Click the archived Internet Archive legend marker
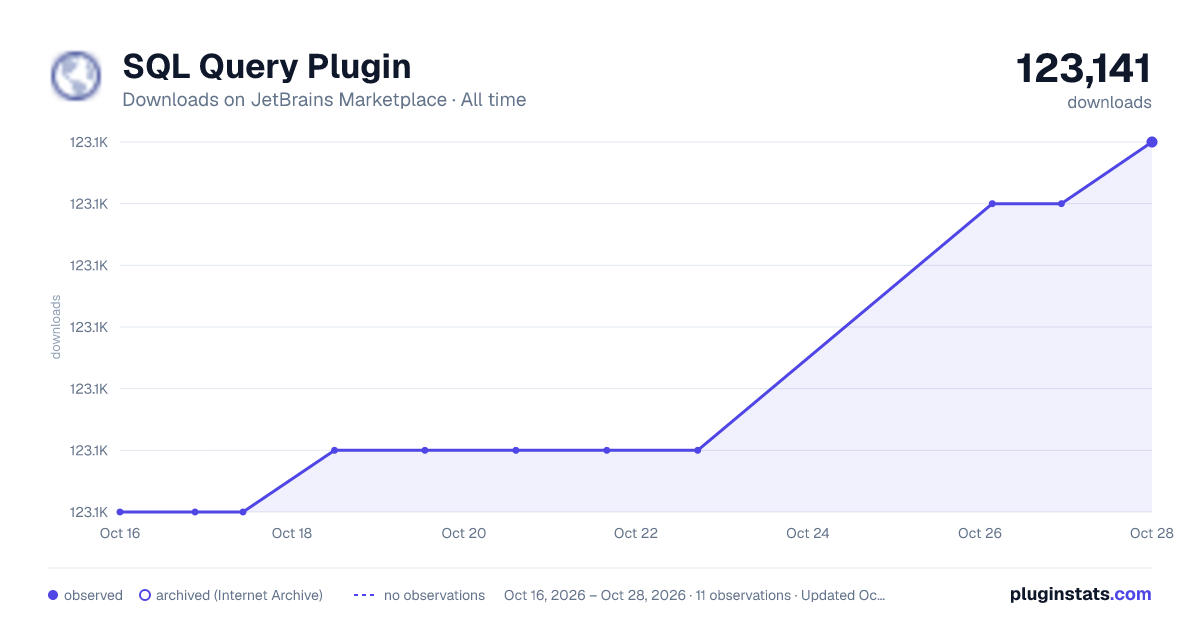1200x630 pixels. click(145, 595)
